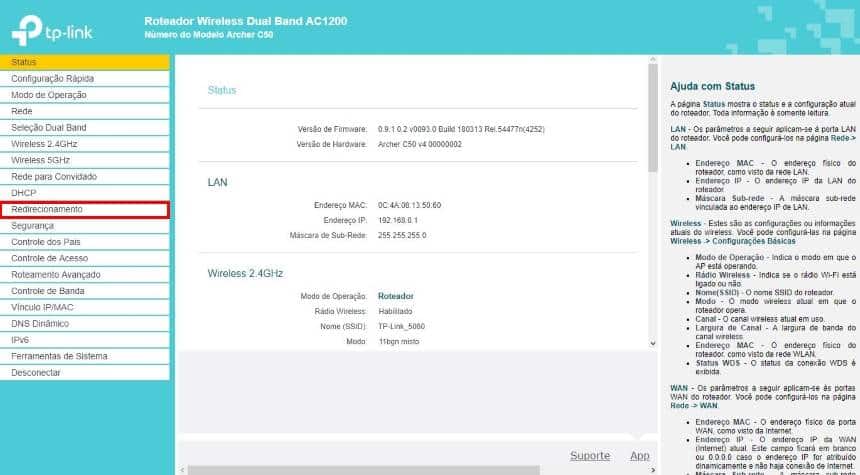Click the TP-Link logo
The width and height of the screenshot is (860, 475).
pyautogui.click(x=52, y=31)
